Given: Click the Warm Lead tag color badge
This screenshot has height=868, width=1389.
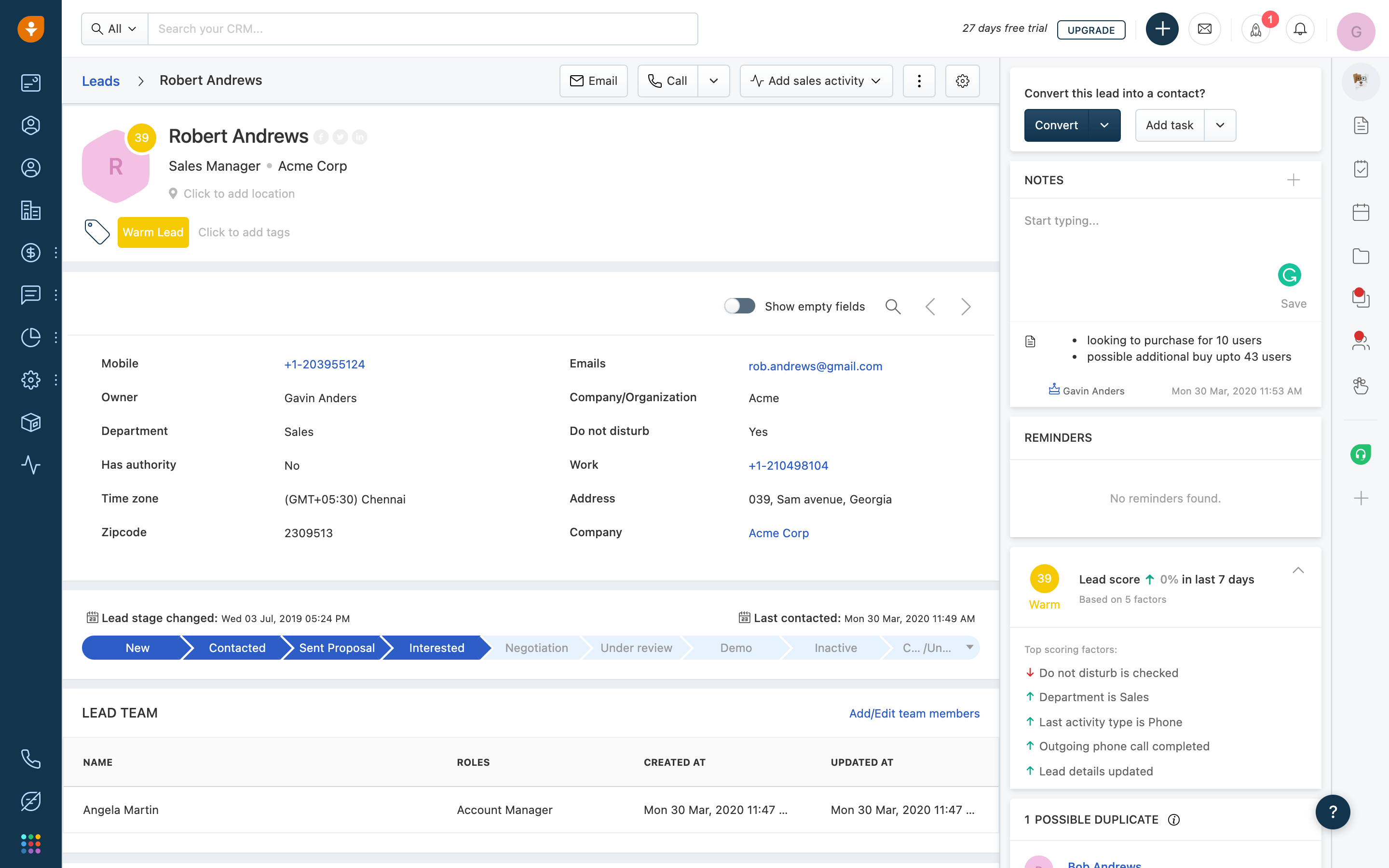Looking at the screenshot, I should point(152,232).
